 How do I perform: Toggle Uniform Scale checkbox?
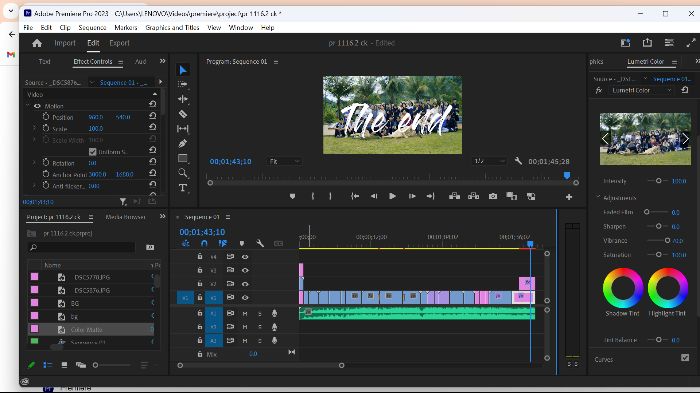tap(92, 152)
